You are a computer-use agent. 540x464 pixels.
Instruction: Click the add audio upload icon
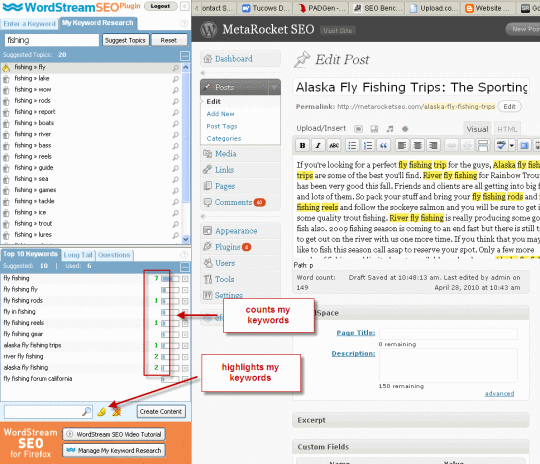point(390,129)
